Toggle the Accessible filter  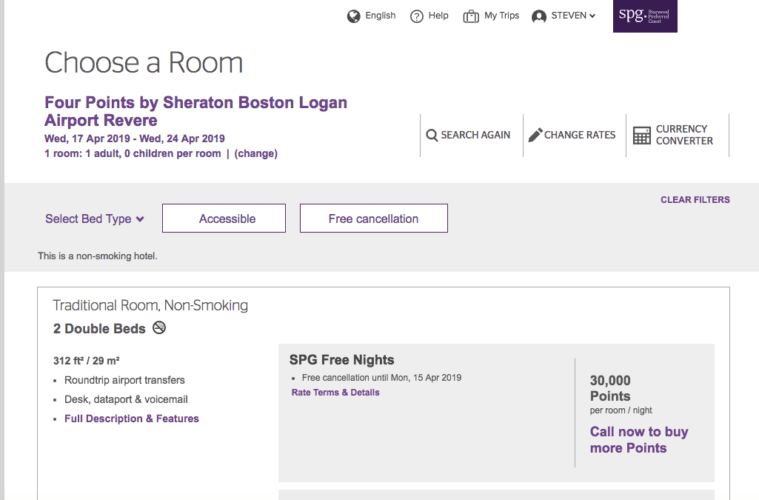[224, 218]
